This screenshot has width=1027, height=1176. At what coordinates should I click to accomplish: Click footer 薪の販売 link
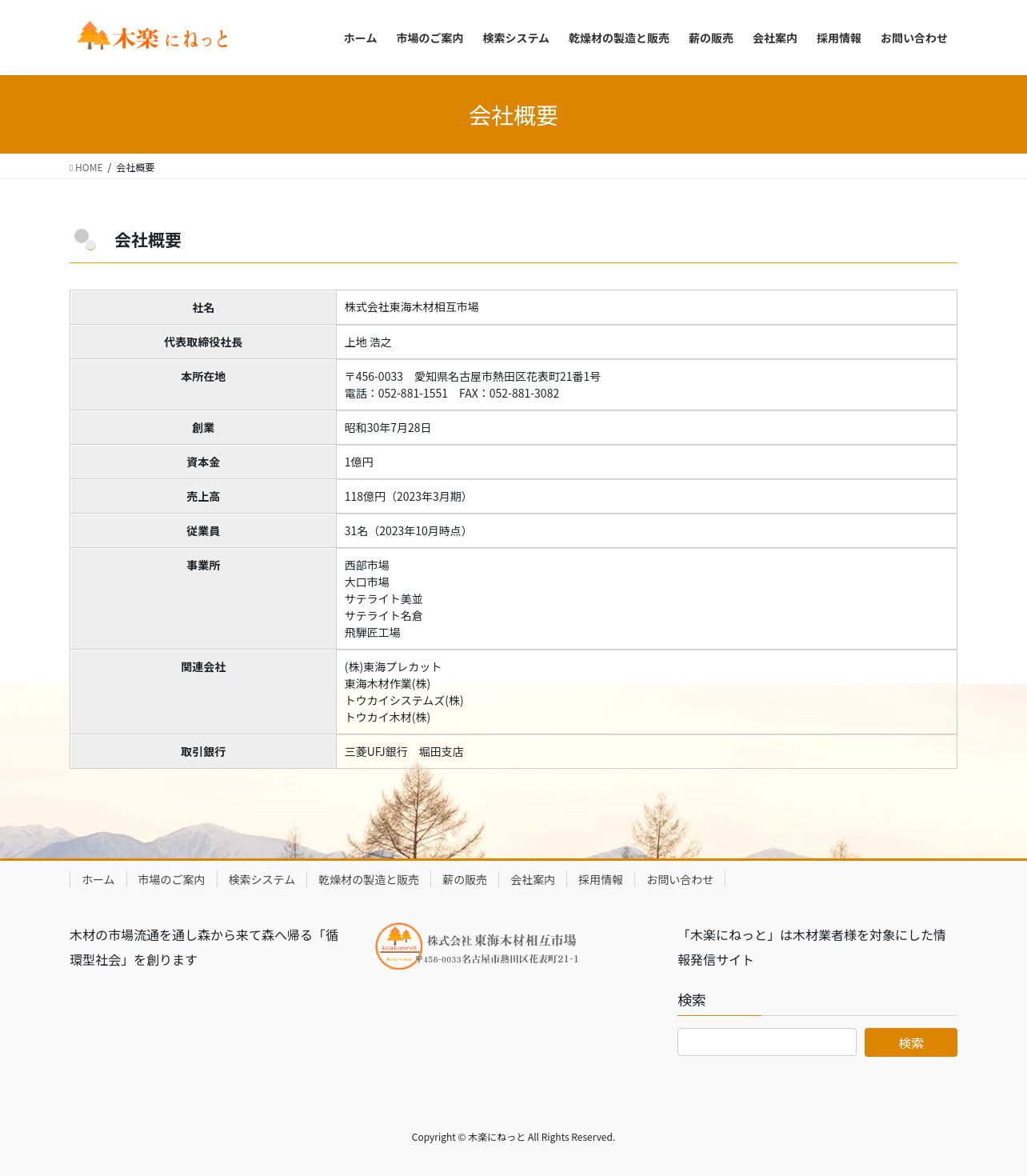point(465,879)
